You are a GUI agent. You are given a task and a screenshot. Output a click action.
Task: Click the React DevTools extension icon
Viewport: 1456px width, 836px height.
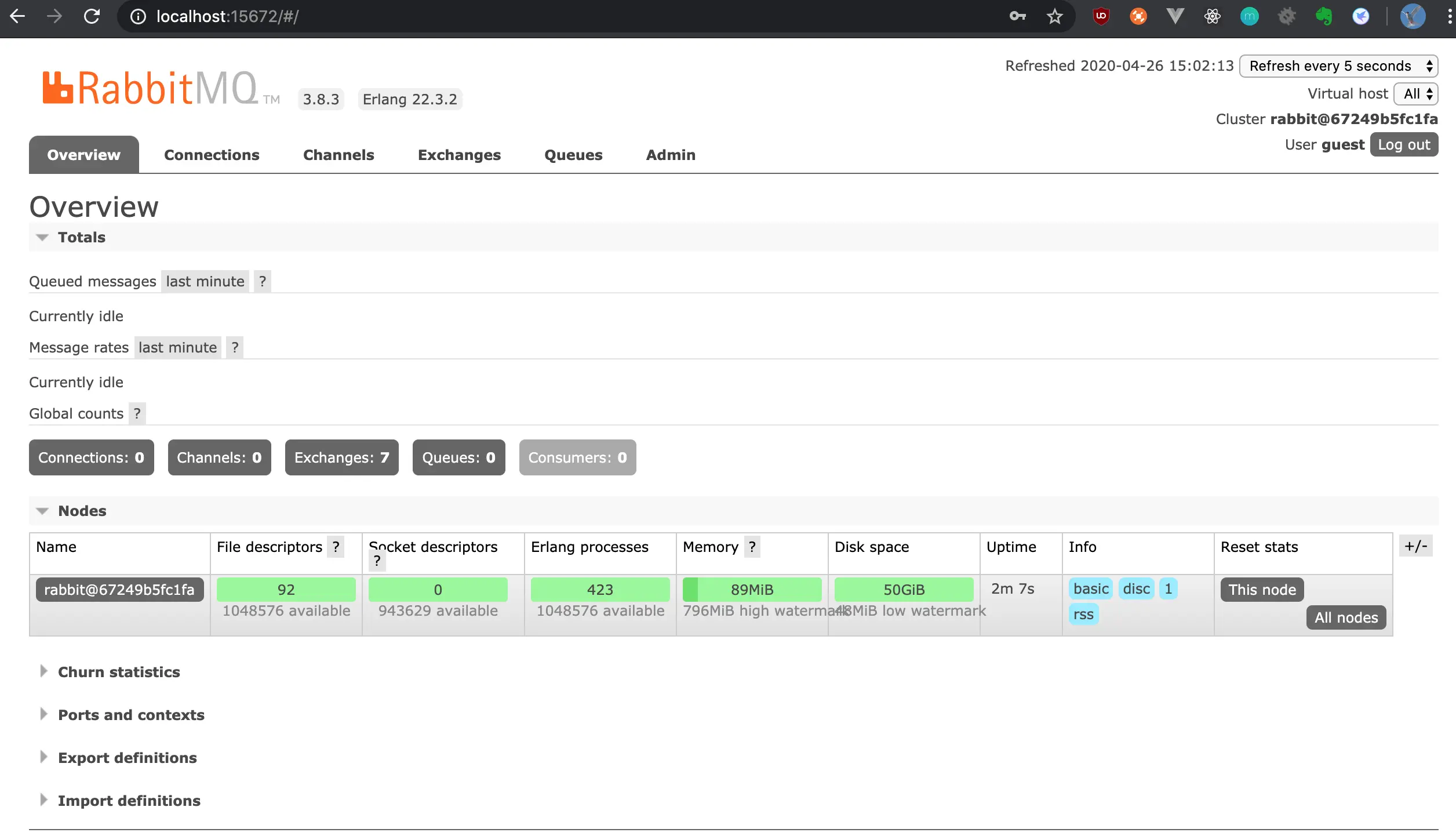point(1212,16)
